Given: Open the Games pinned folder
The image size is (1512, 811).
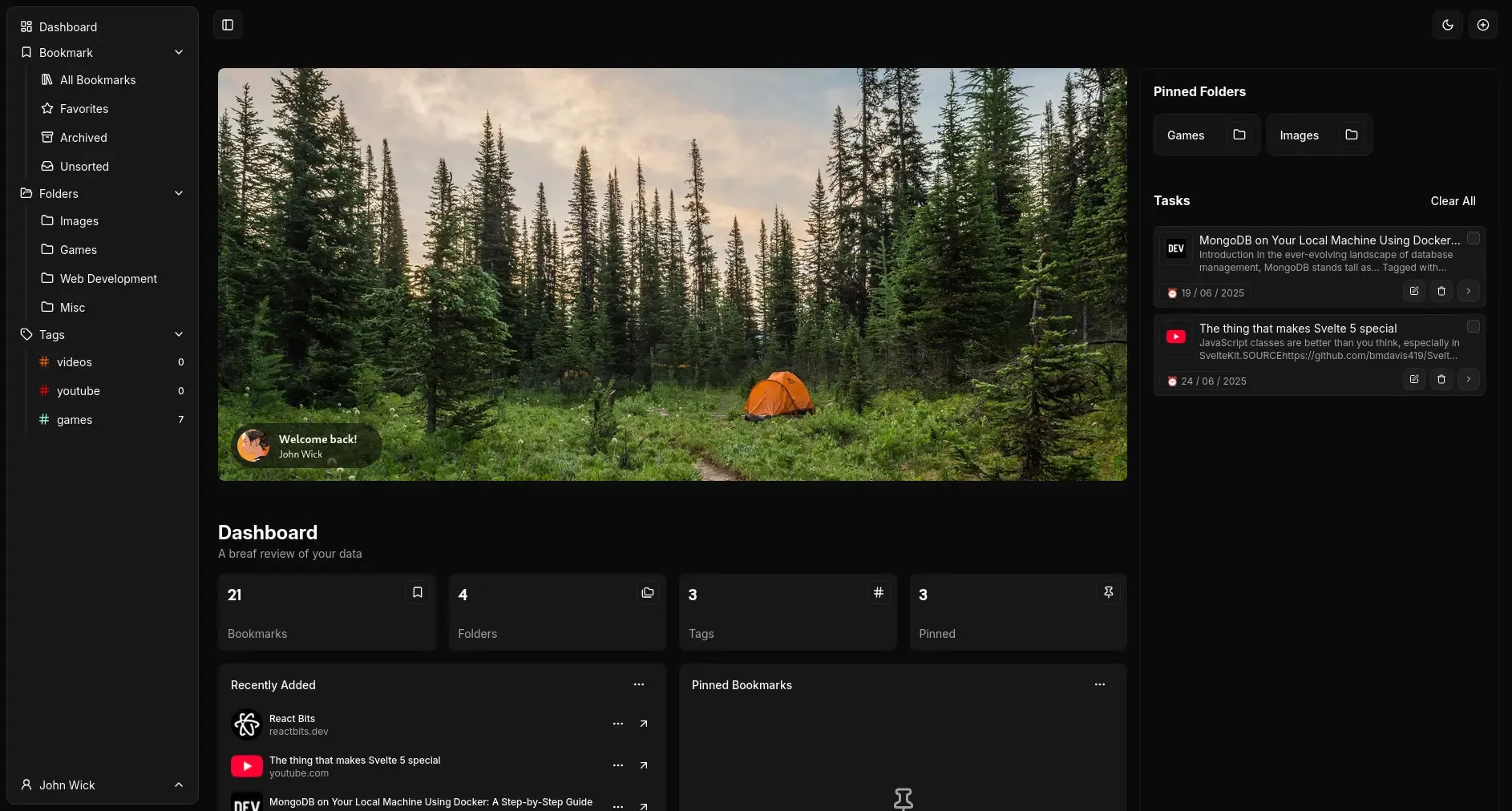Looking at the screenshot, I should pos(1206,135).
